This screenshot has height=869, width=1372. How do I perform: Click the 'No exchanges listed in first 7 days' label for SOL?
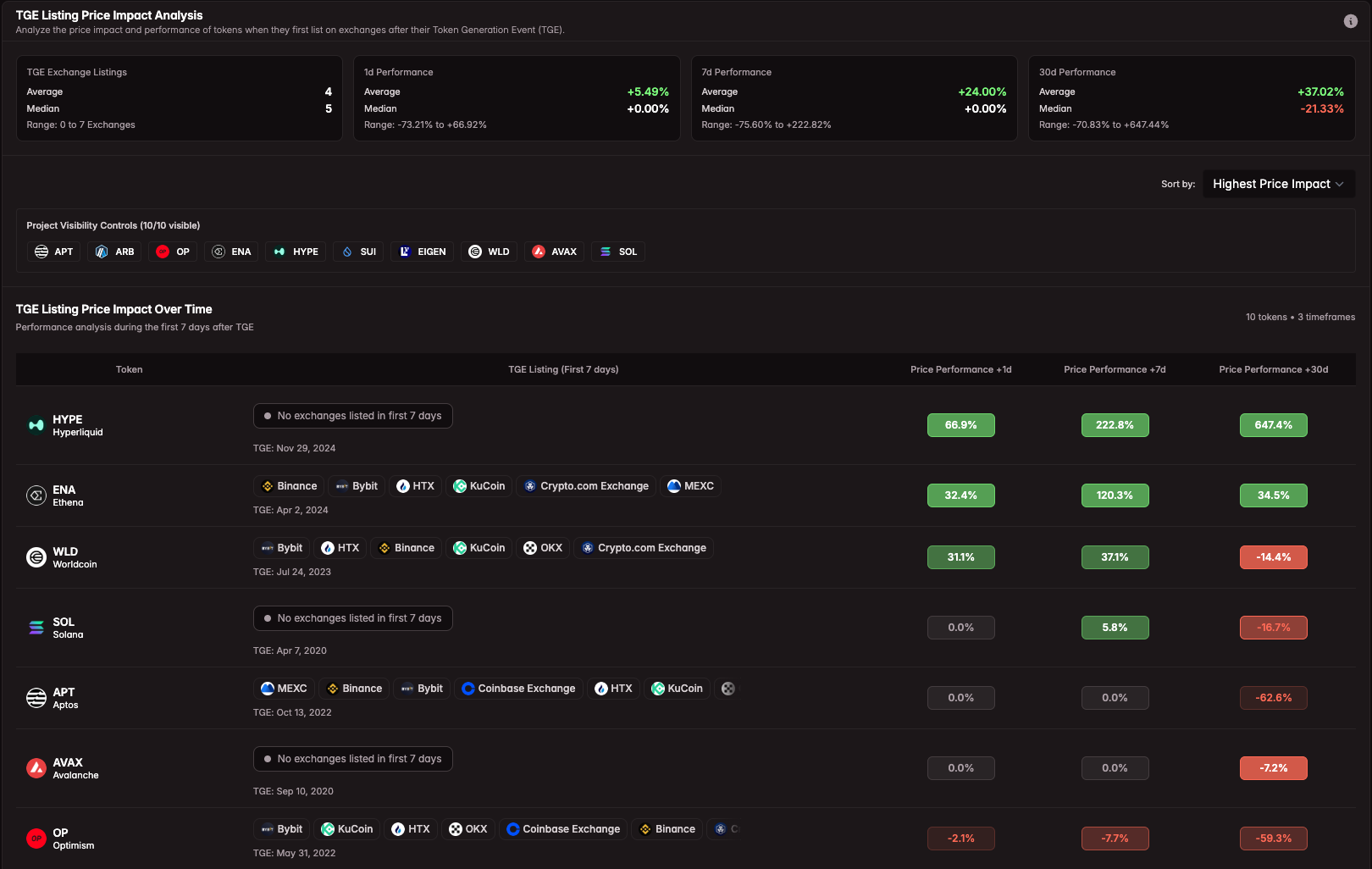[x=352, y=618]
